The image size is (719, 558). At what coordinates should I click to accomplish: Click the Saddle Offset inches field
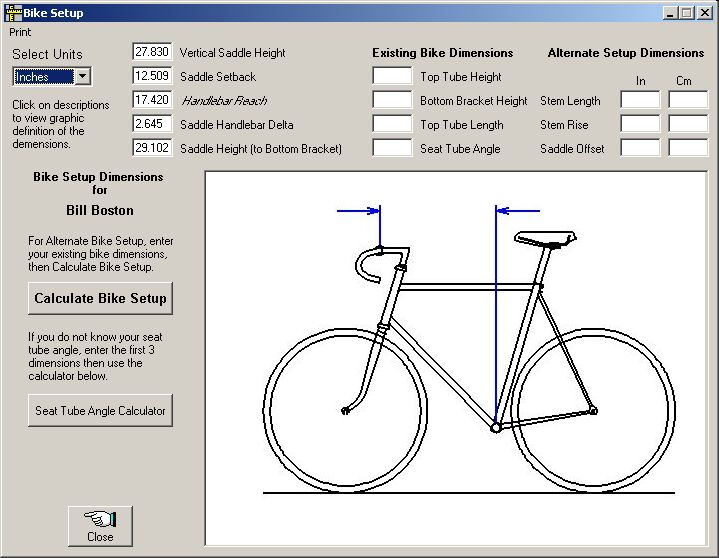[x=641, y=148]
